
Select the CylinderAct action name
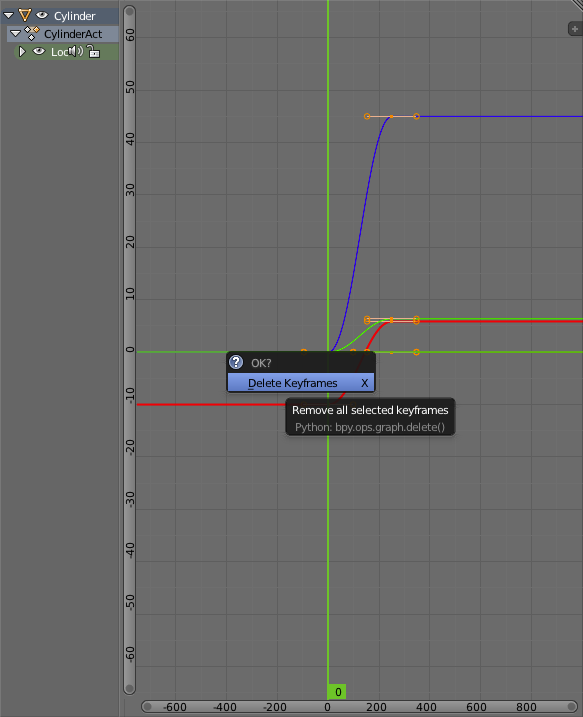tap(73, 34)
